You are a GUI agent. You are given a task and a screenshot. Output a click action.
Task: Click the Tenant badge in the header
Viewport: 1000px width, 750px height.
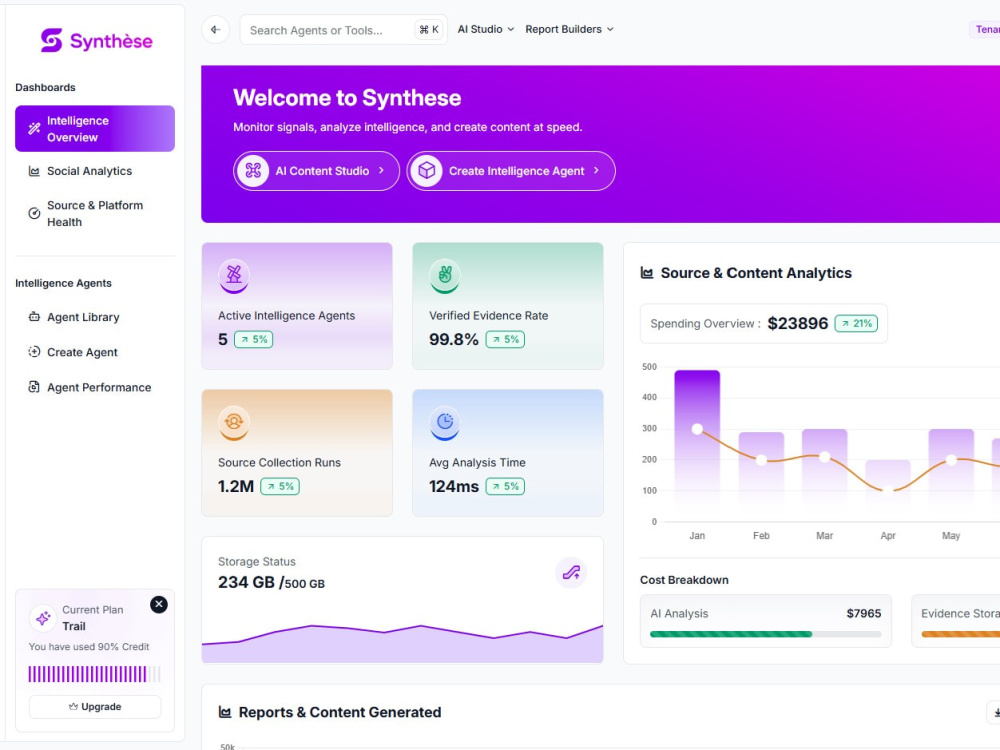[985, 29]
